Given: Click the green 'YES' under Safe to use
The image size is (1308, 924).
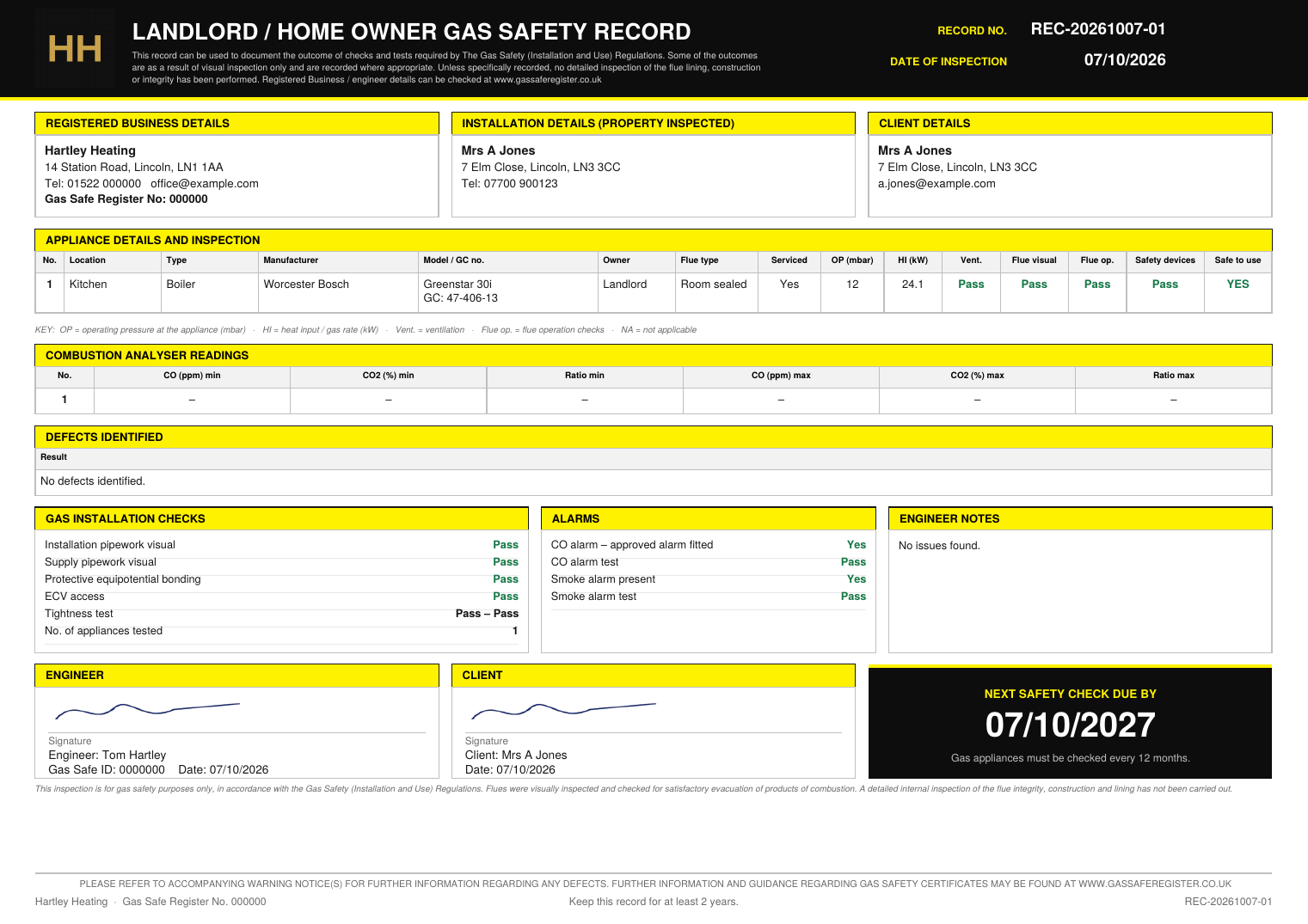Looking at the screenshot, I should [x=1237, y=285].
